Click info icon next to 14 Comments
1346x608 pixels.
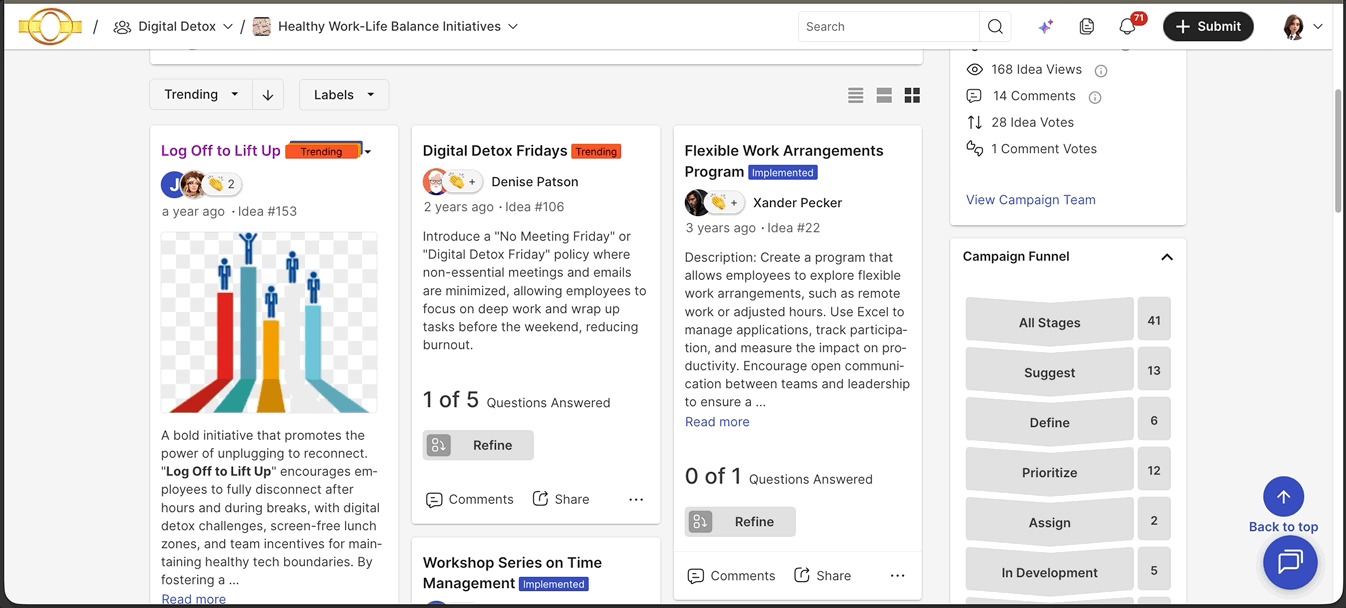[1095, 97]
